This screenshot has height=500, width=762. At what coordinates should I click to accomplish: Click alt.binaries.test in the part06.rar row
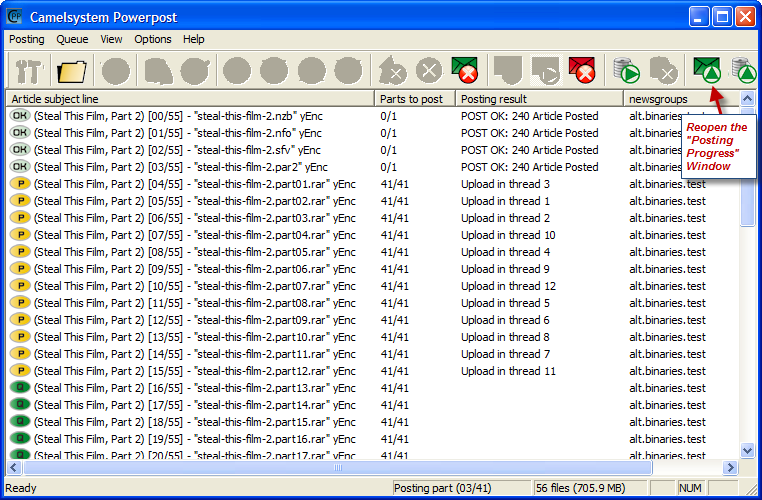tap(667, 269)
